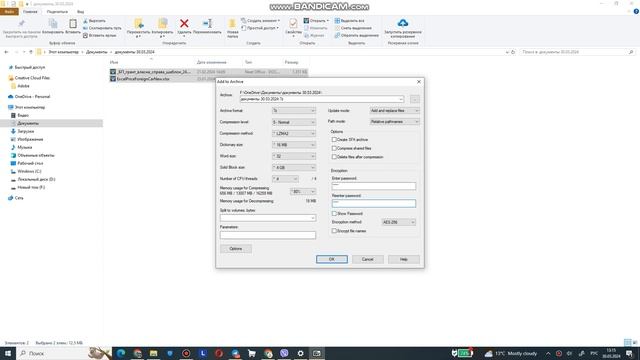Open Microsoft Edge from the taskbar
This screenshot has width=640, height=360.
point(121,353)
